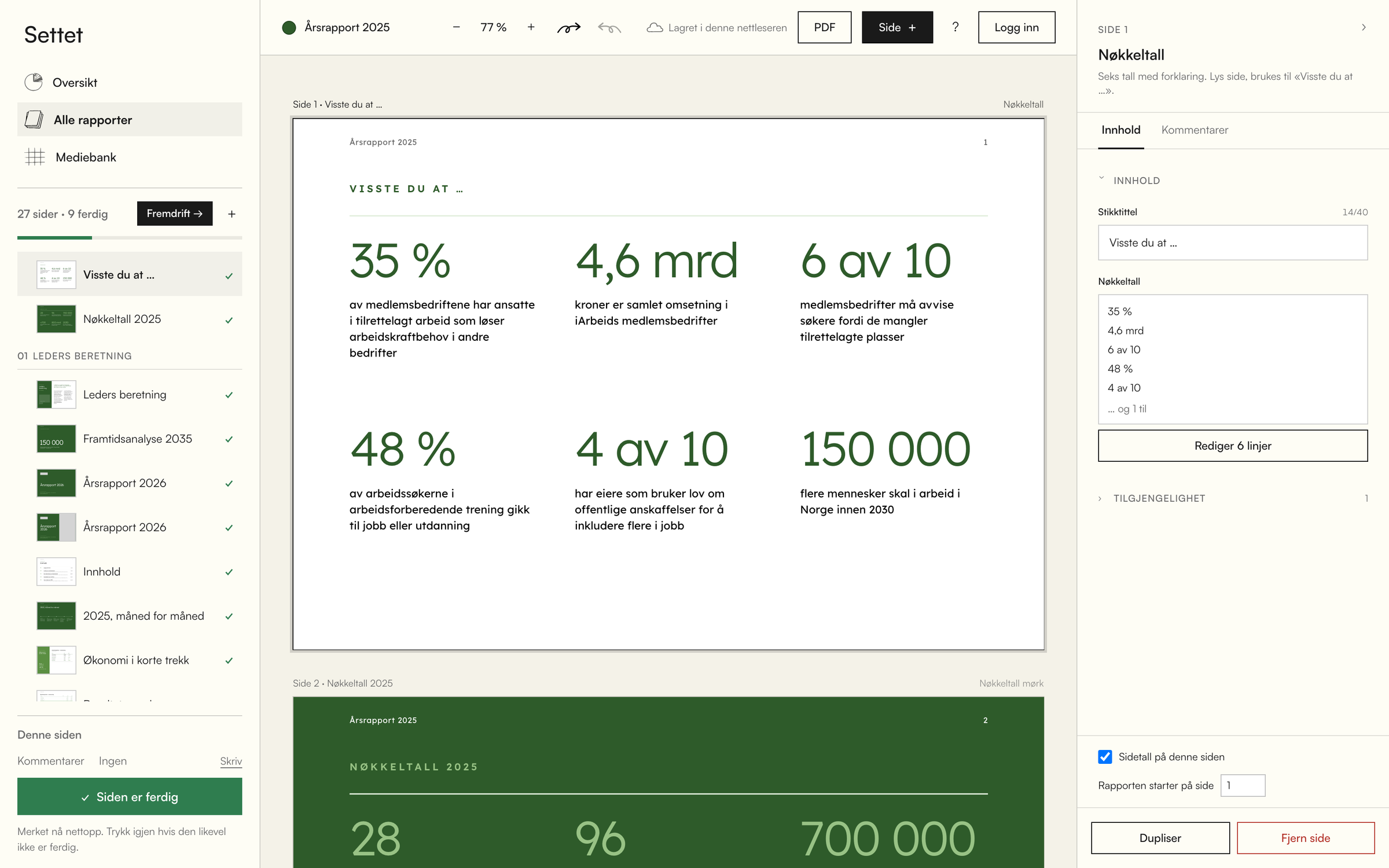This screenshot has width=1389, height=868.
Task: Click the 77 % zoom value
Action: [493, 27]
